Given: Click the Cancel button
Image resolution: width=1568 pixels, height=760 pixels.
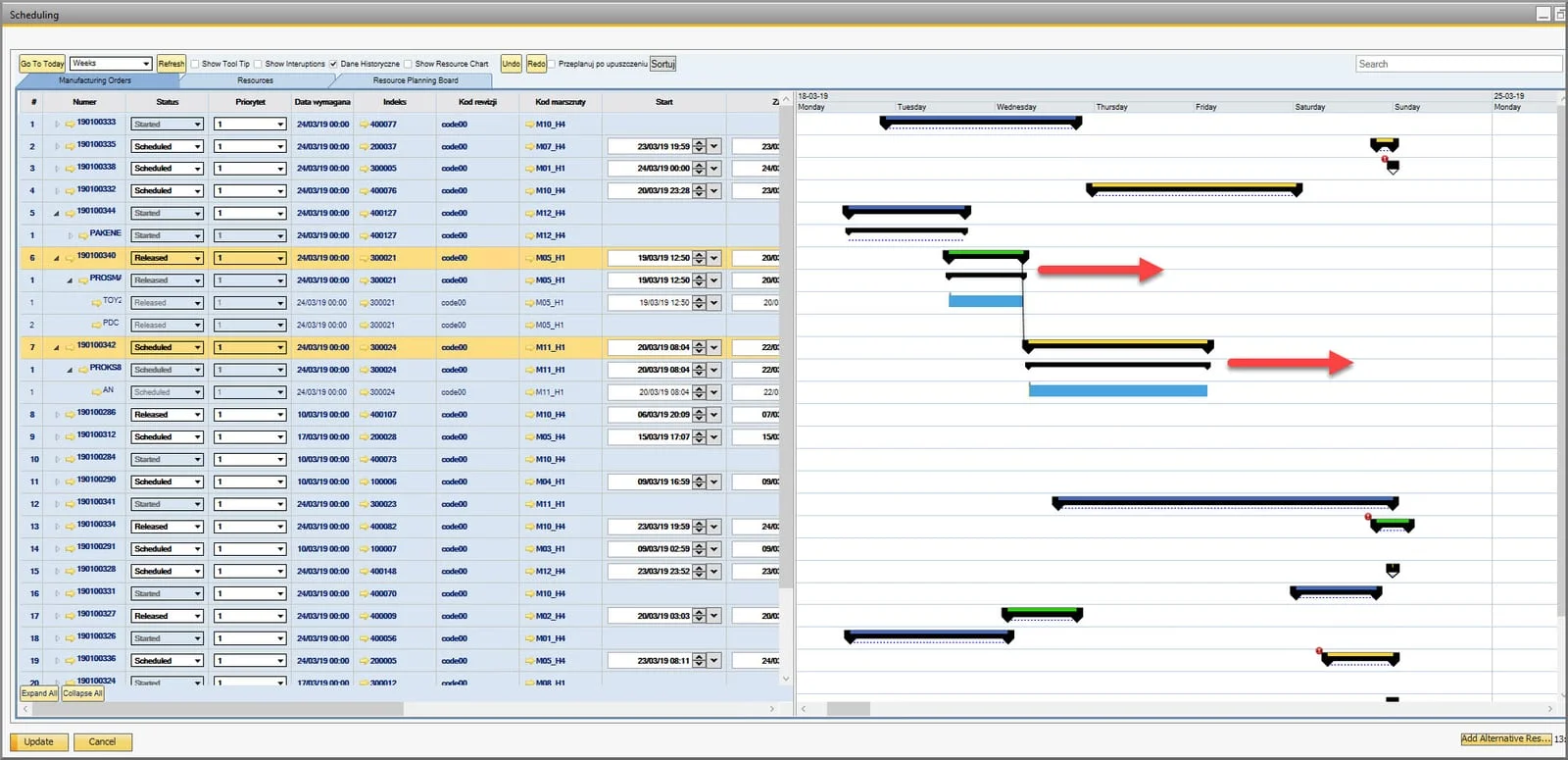Looking at the screenshot, I should [102, 742].
